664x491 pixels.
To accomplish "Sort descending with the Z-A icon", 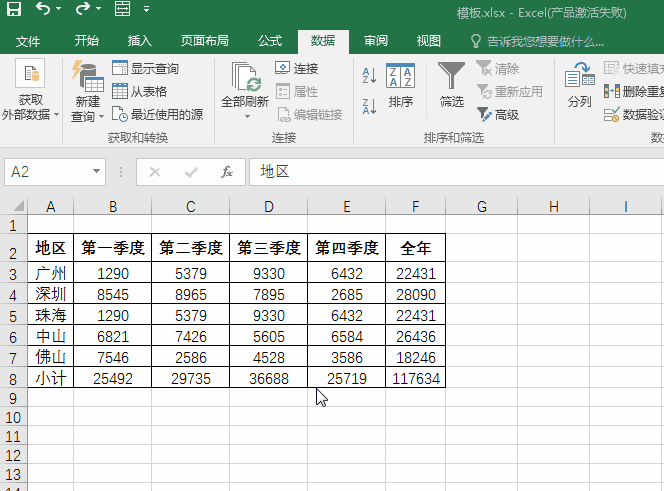I will click(368, 101).
